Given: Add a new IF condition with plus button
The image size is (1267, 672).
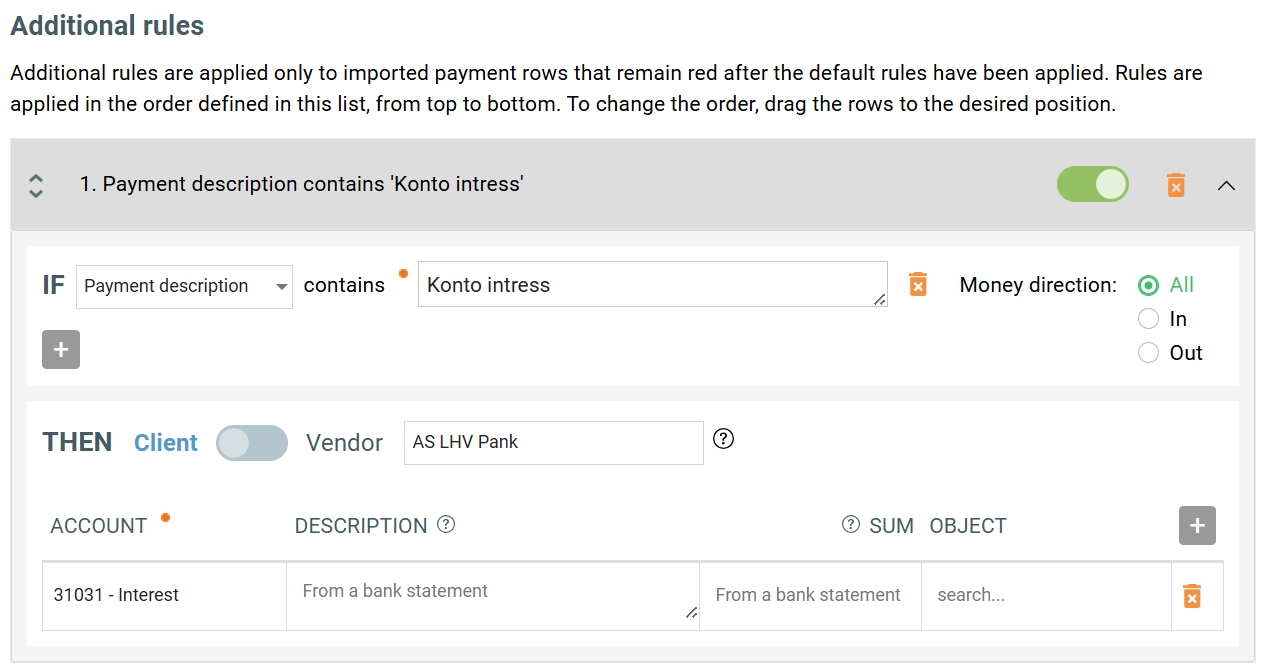Looking at the screenshot, I should (x=61, y=349).
